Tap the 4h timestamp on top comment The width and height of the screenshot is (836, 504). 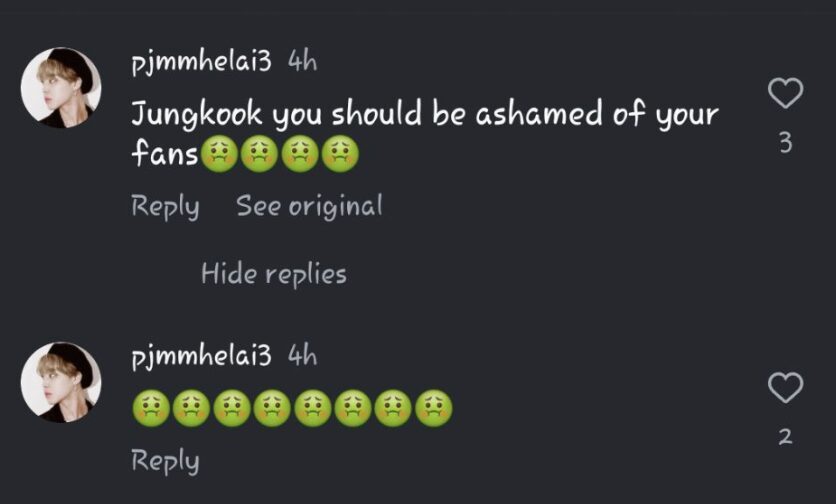[302, 61]
